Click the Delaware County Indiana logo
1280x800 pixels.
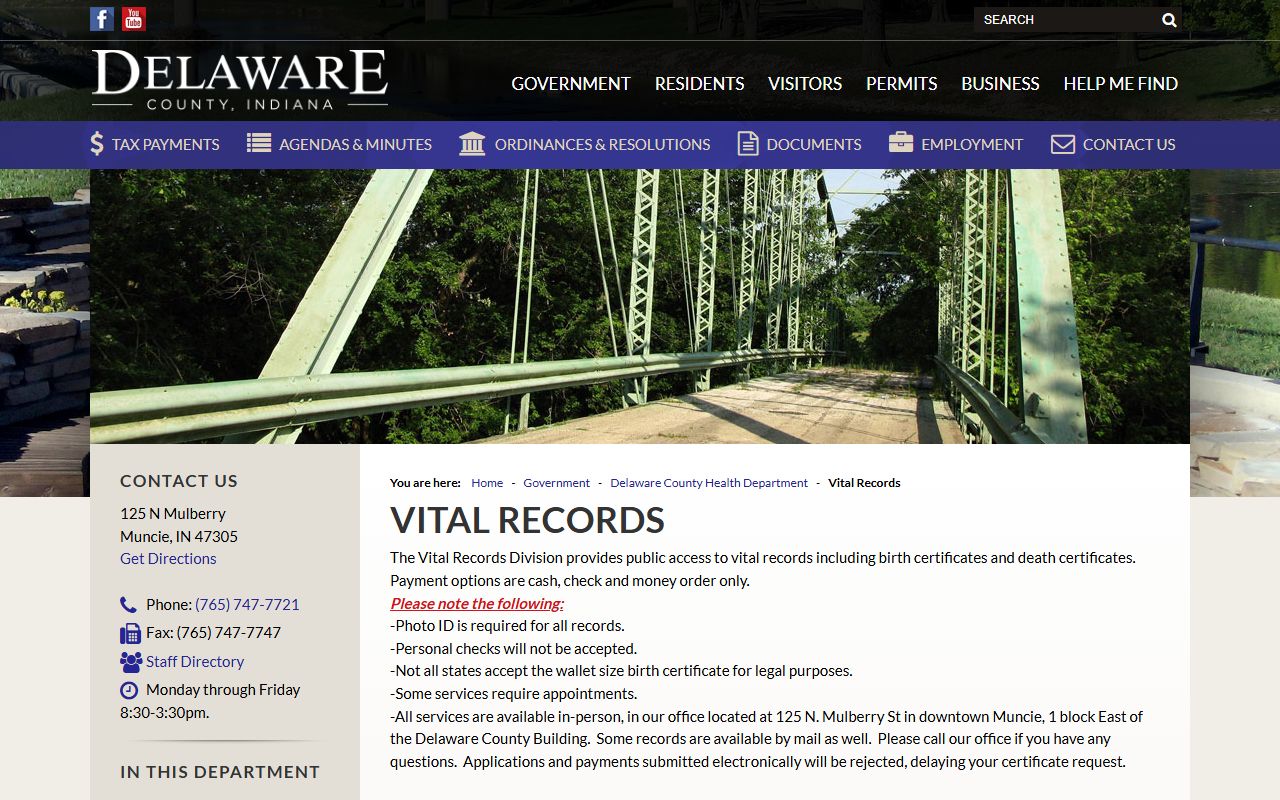(240, 80)
